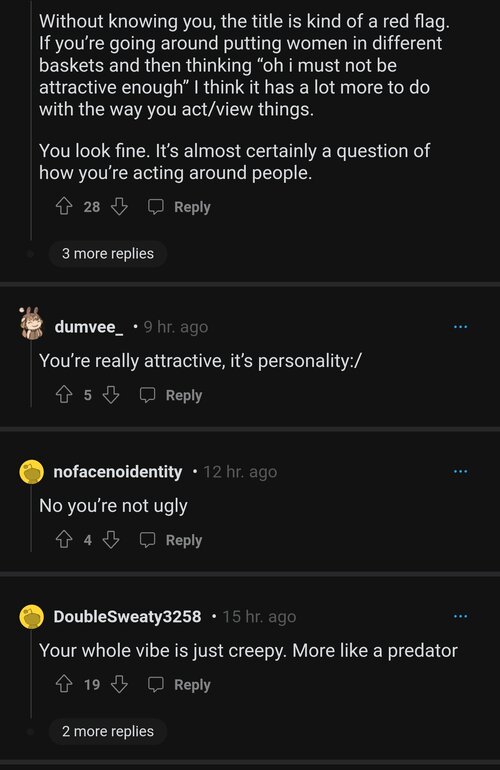Viewport: 500px width, 770px height.
Task: Upvote DoubleSweaty3258's comment
Action: tap(64, 684)
